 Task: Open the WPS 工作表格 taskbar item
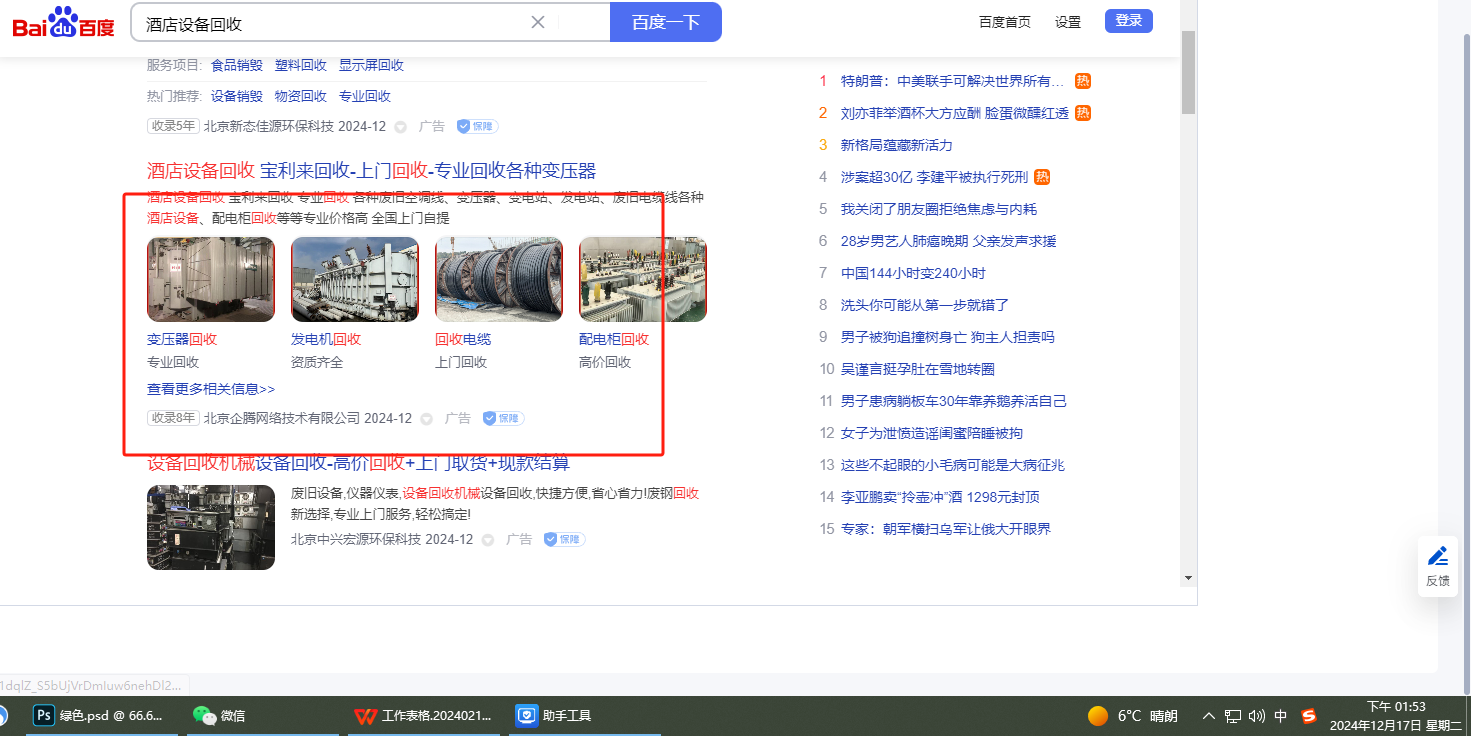click(x=423, y=716)
